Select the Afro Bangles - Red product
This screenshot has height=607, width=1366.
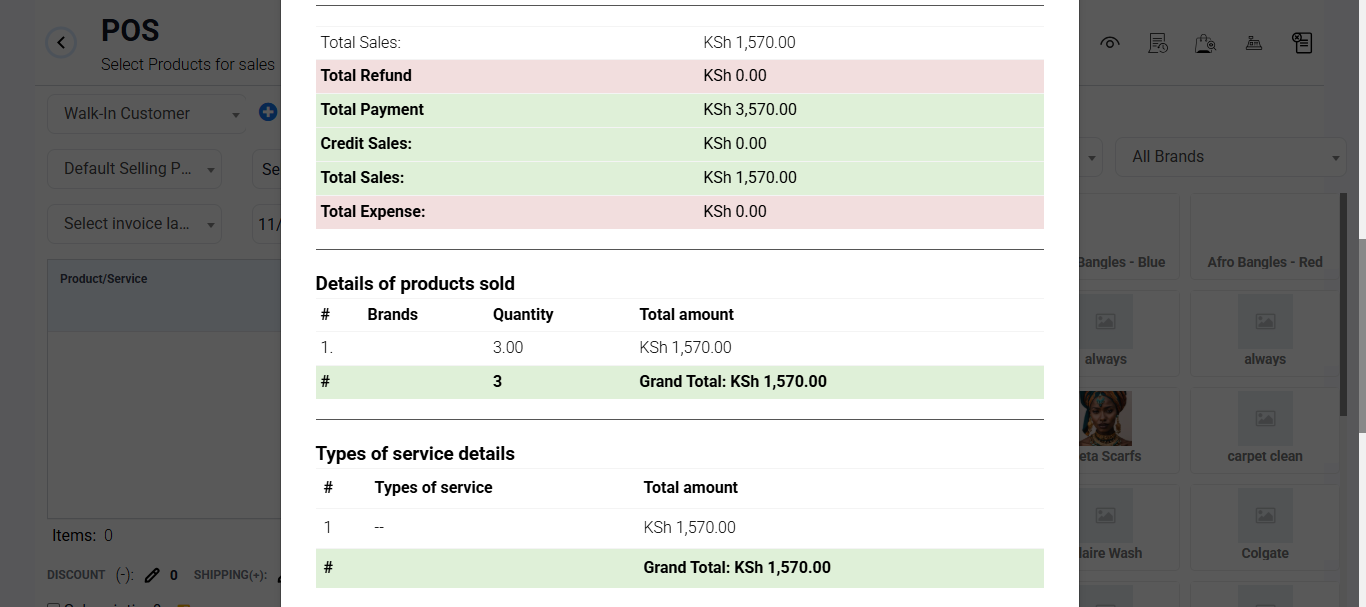coord(1265,236)
